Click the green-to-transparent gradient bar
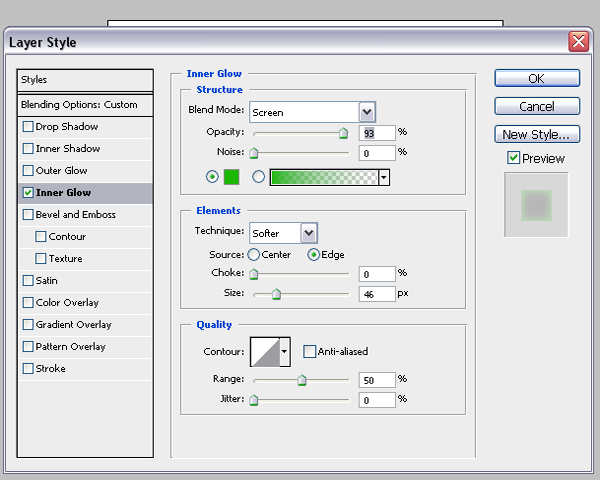This screenshot has height=480, width=600. click(324, 178)
